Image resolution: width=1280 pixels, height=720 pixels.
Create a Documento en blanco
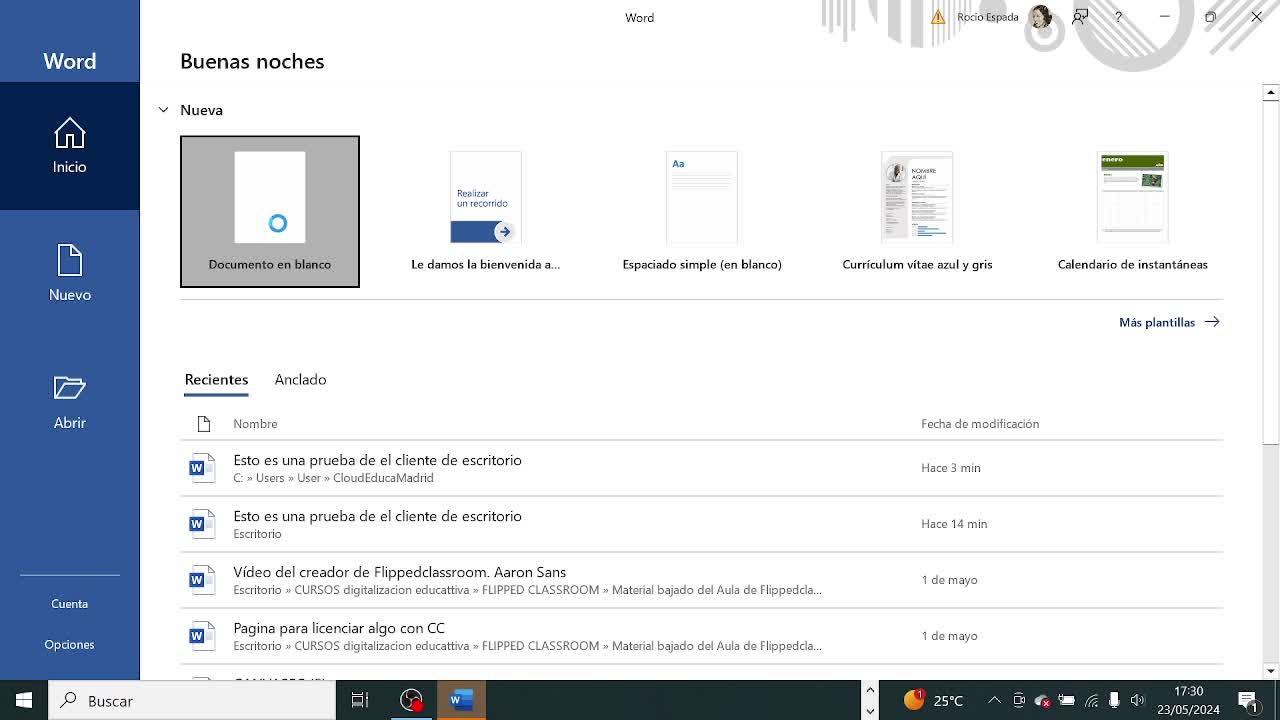point(270,212)
